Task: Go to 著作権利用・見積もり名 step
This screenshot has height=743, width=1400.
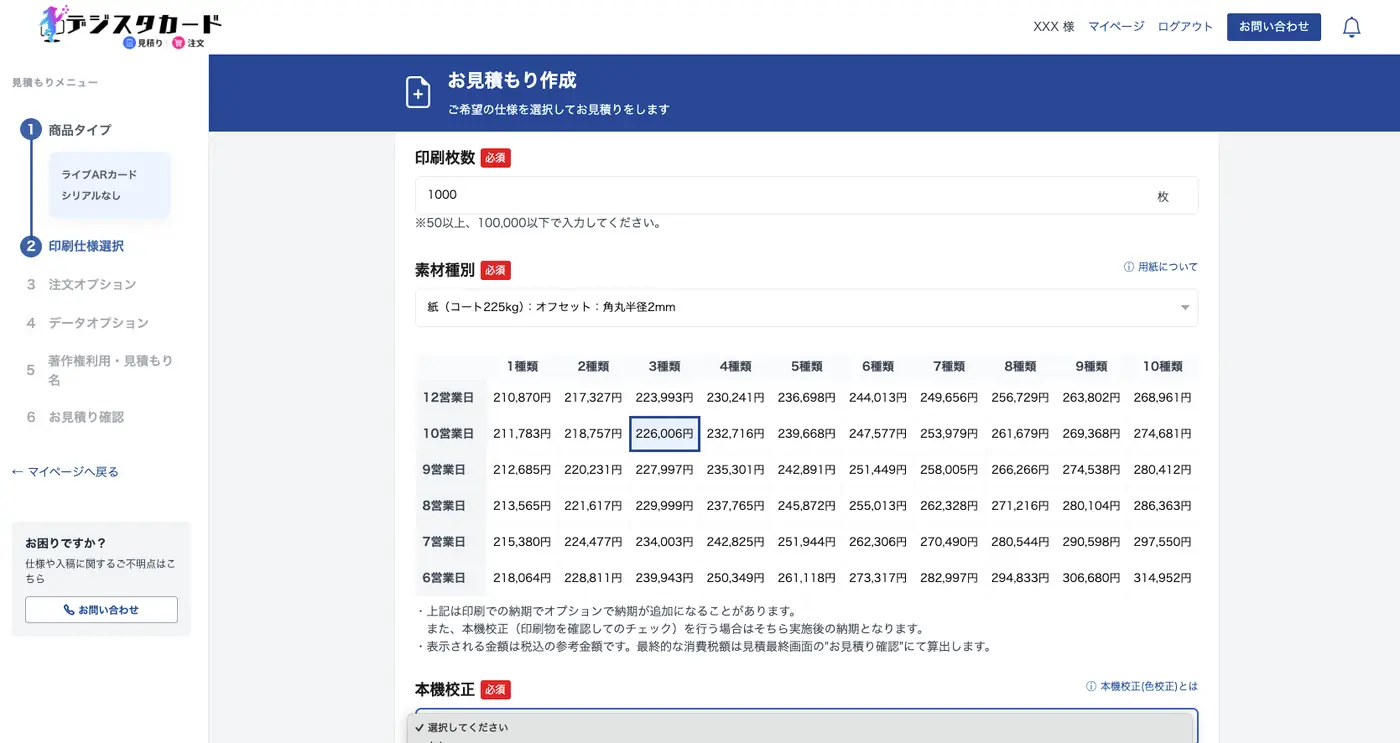Action: [x=110, y=370]
